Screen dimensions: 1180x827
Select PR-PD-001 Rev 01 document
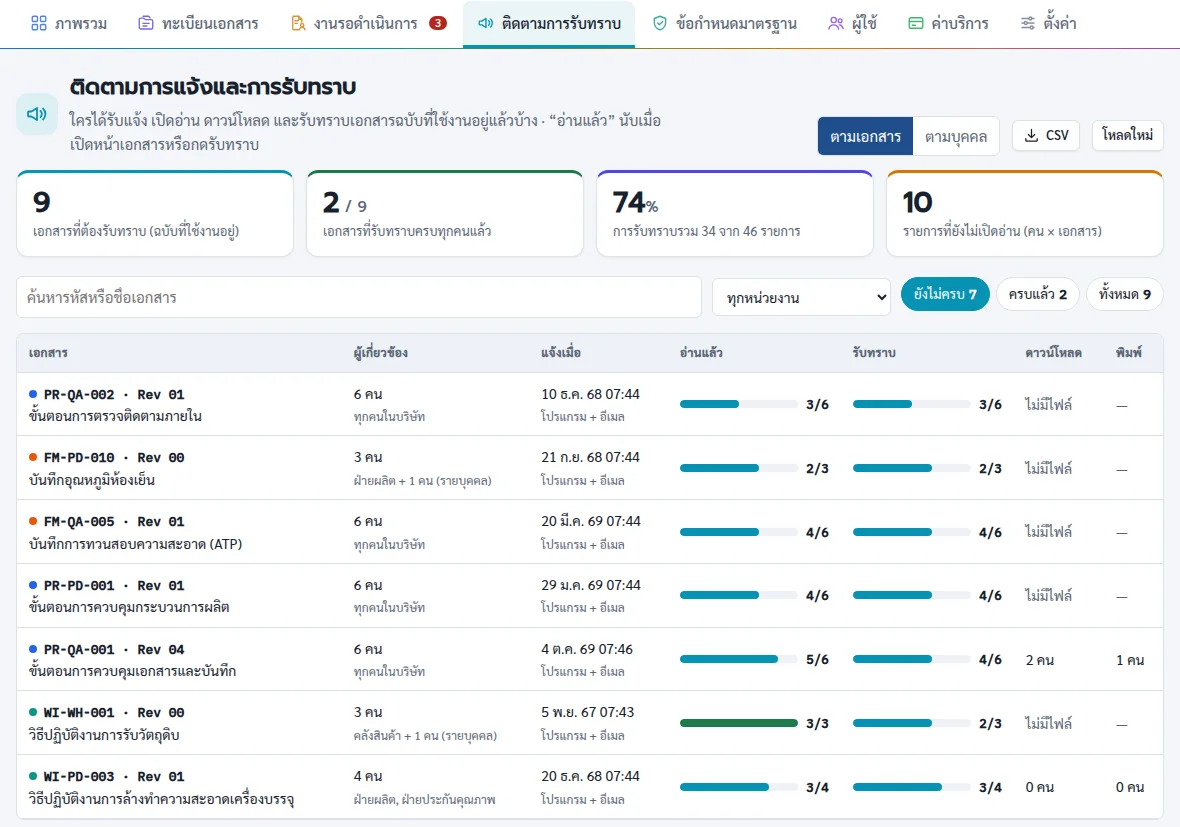(x=589, y=596)
